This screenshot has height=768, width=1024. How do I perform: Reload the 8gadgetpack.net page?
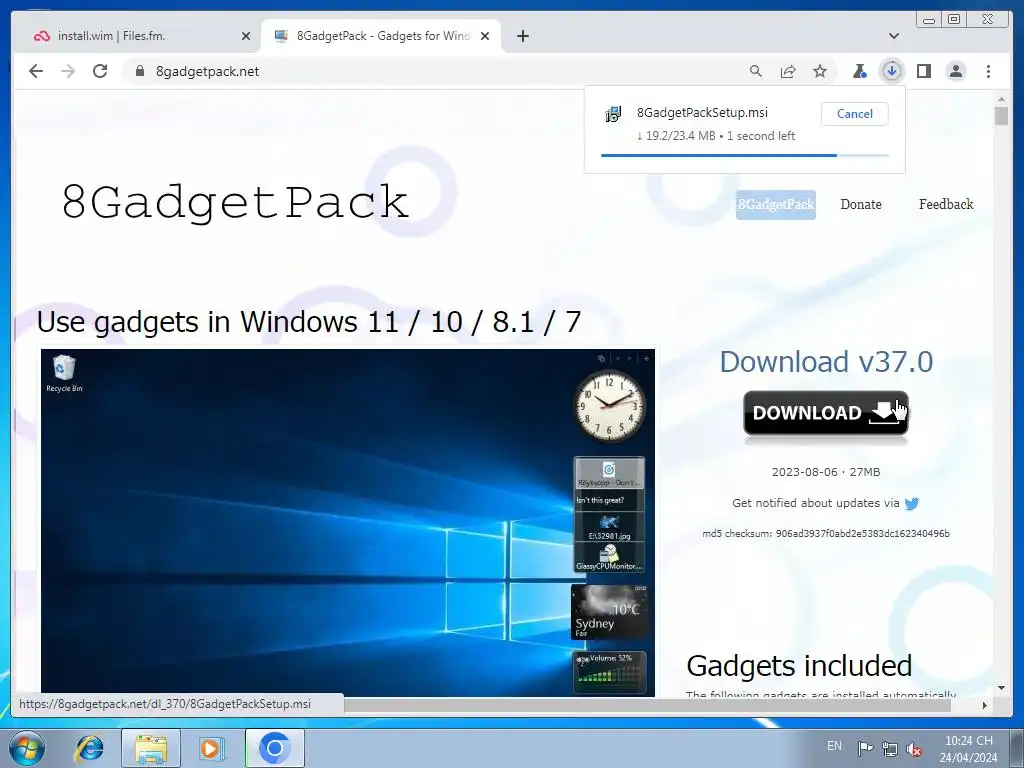(100, 71)
